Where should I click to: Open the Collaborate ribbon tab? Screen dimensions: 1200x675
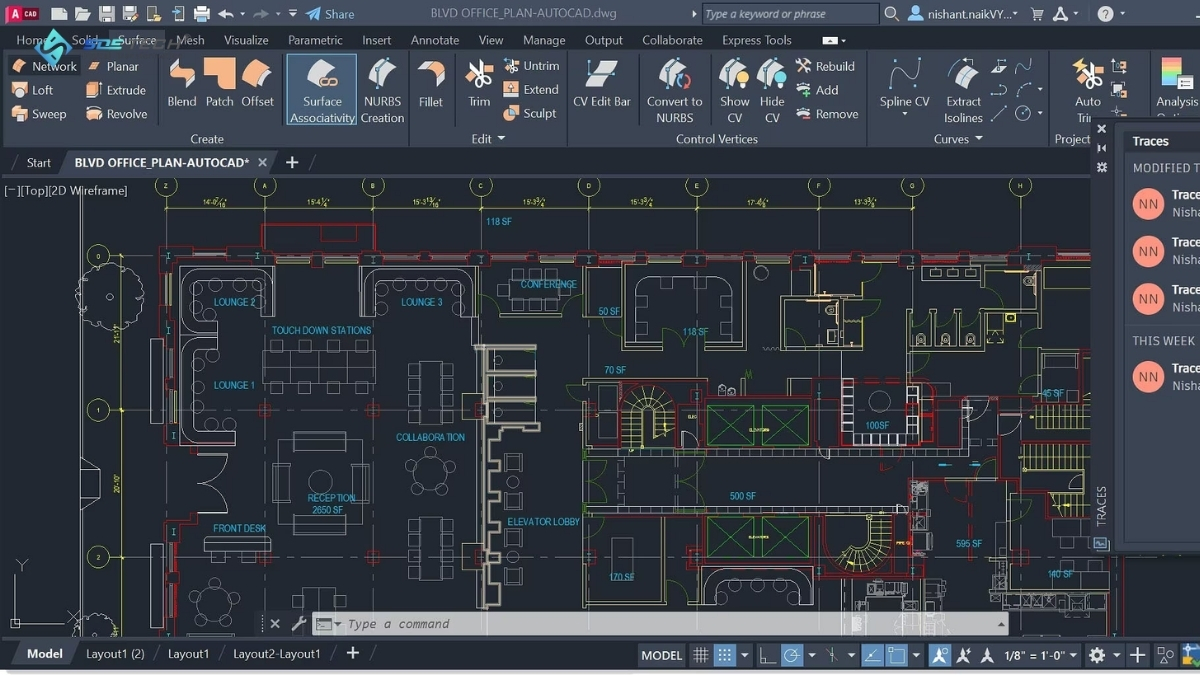[672, 40]
